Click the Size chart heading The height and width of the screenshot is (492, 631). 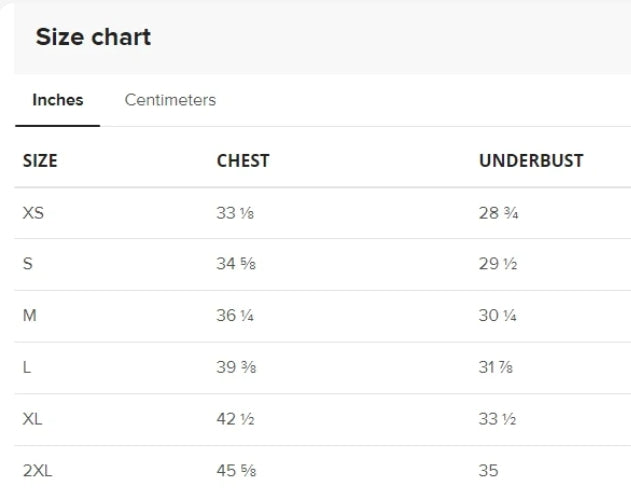[x=93, y=37]
